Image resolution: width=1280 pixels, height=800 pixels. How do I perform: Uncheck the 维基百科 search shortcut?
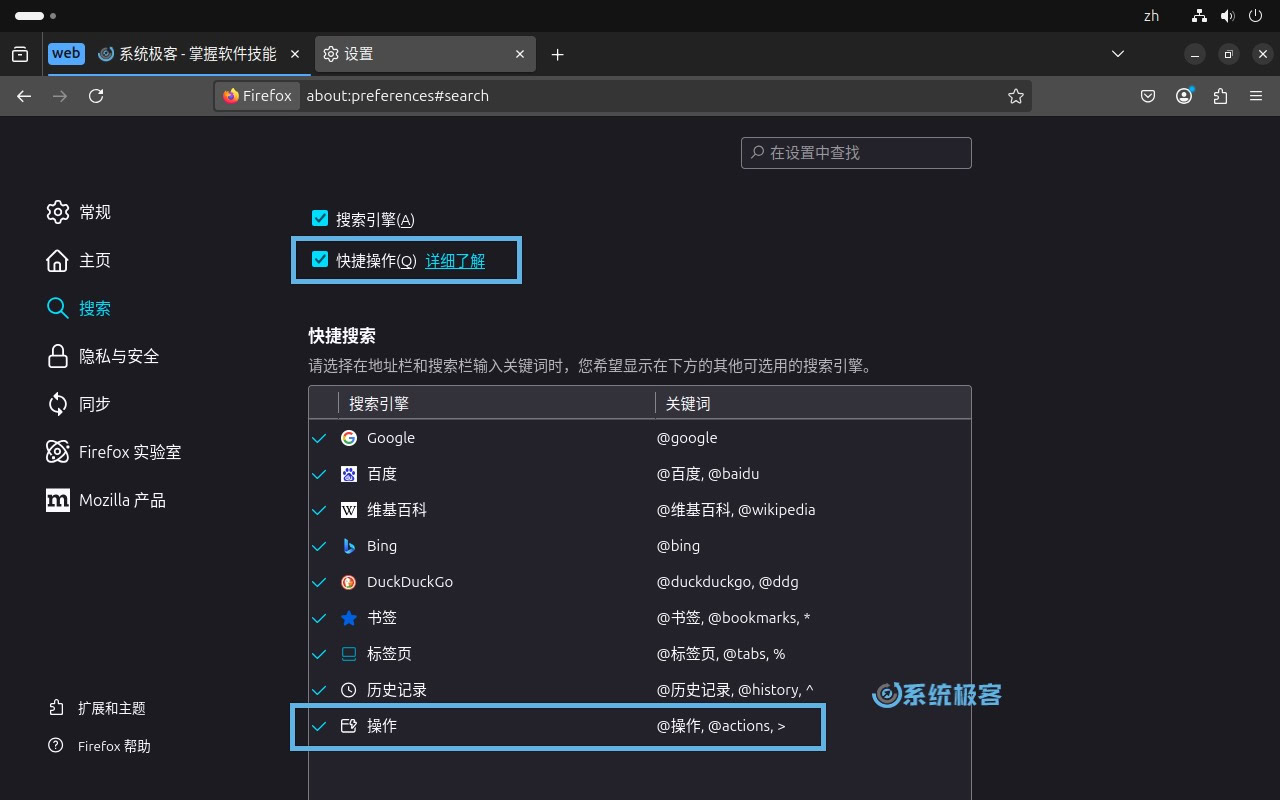tap(320, 510)
